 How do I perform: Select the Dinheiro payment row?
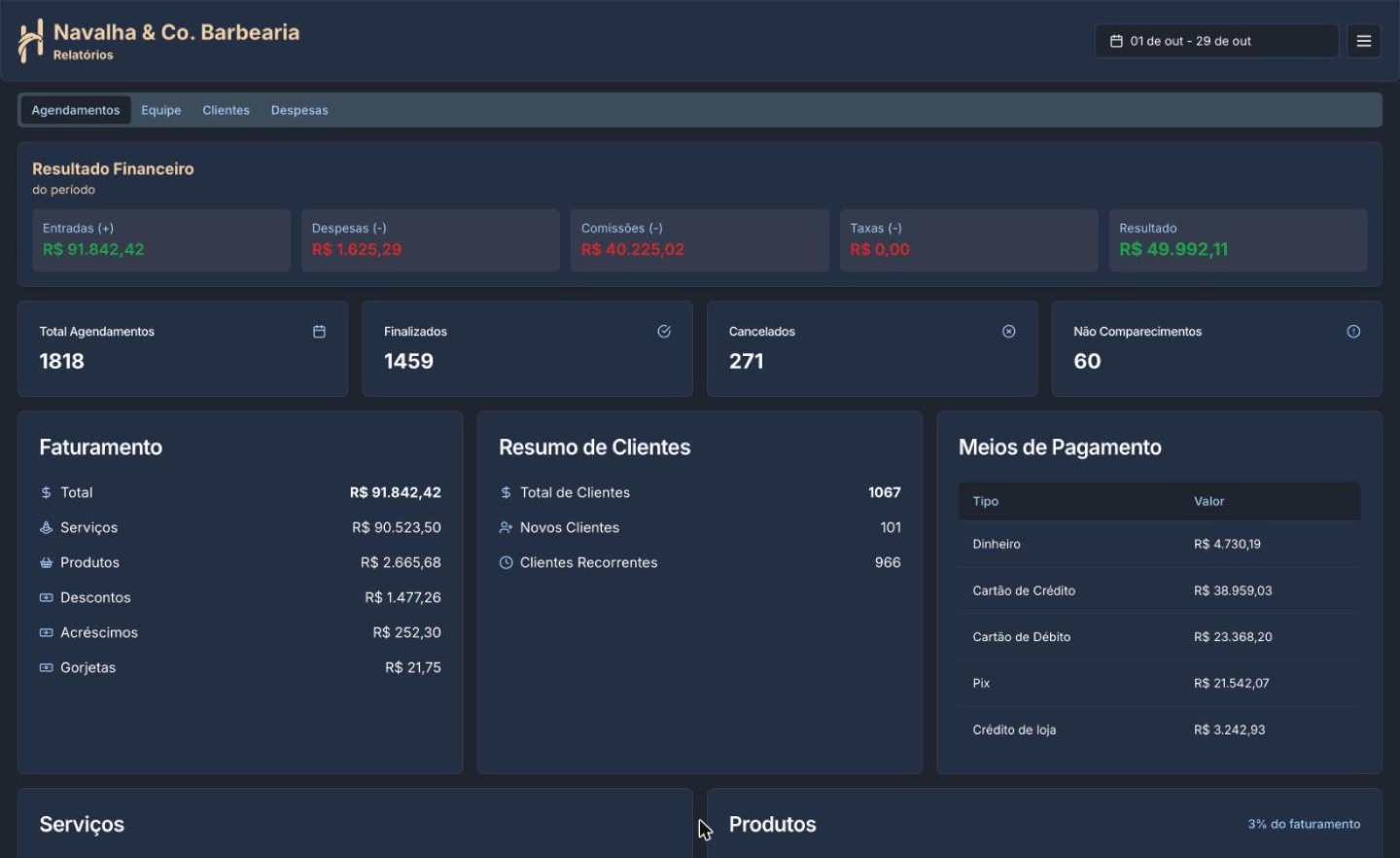coord(1160,545)
